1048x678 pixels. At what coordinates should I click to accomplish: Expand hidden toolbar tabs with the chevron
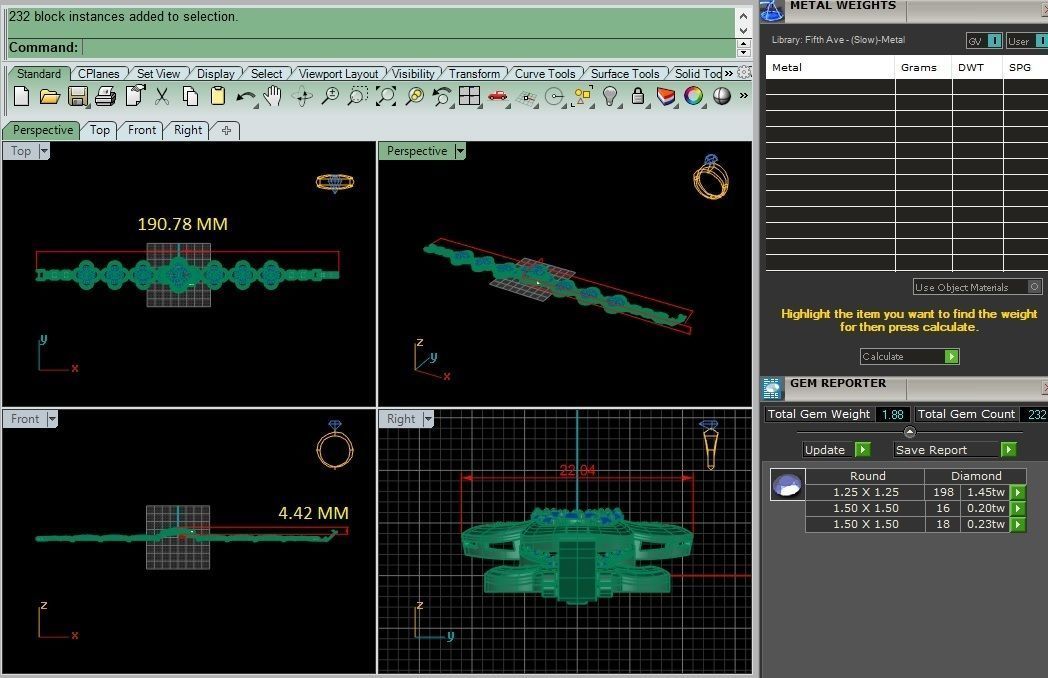729,74
